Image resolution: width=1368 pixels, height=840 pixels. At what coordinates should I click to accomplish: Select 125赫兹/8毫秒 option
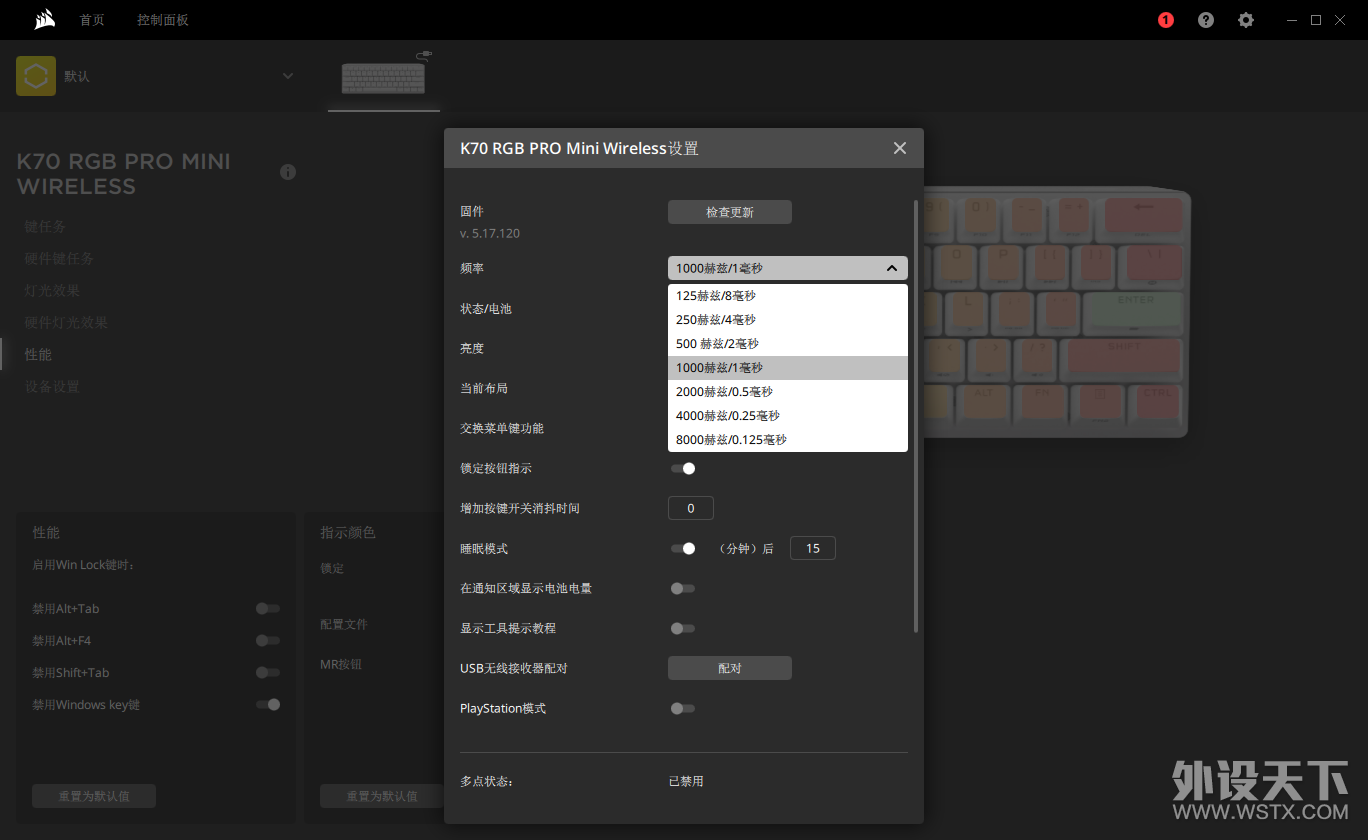coord(788,296)
